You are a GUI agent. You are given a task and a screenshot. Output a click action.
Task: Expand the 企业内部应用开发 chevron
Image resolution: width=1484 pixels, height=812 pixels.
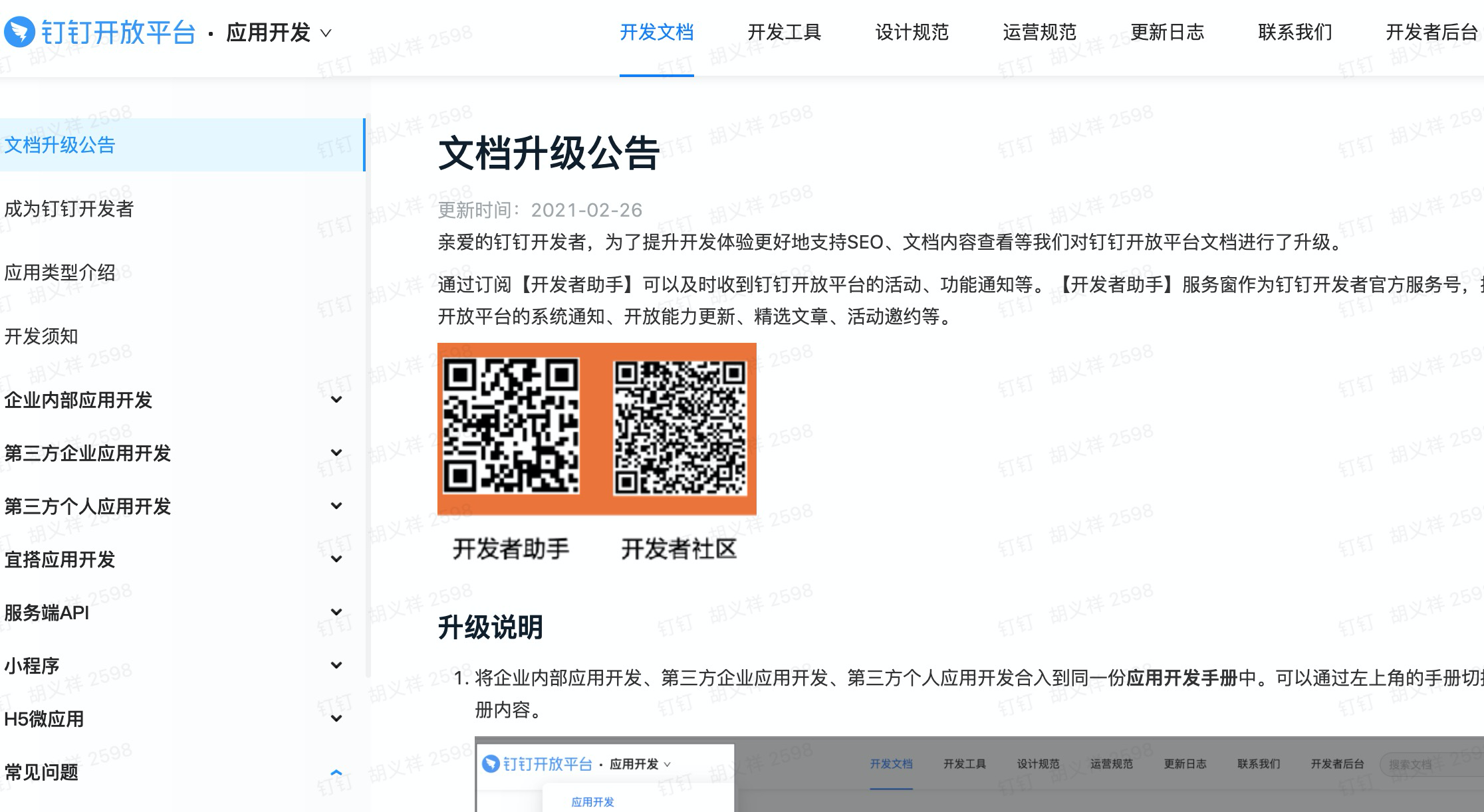point(336,399)
